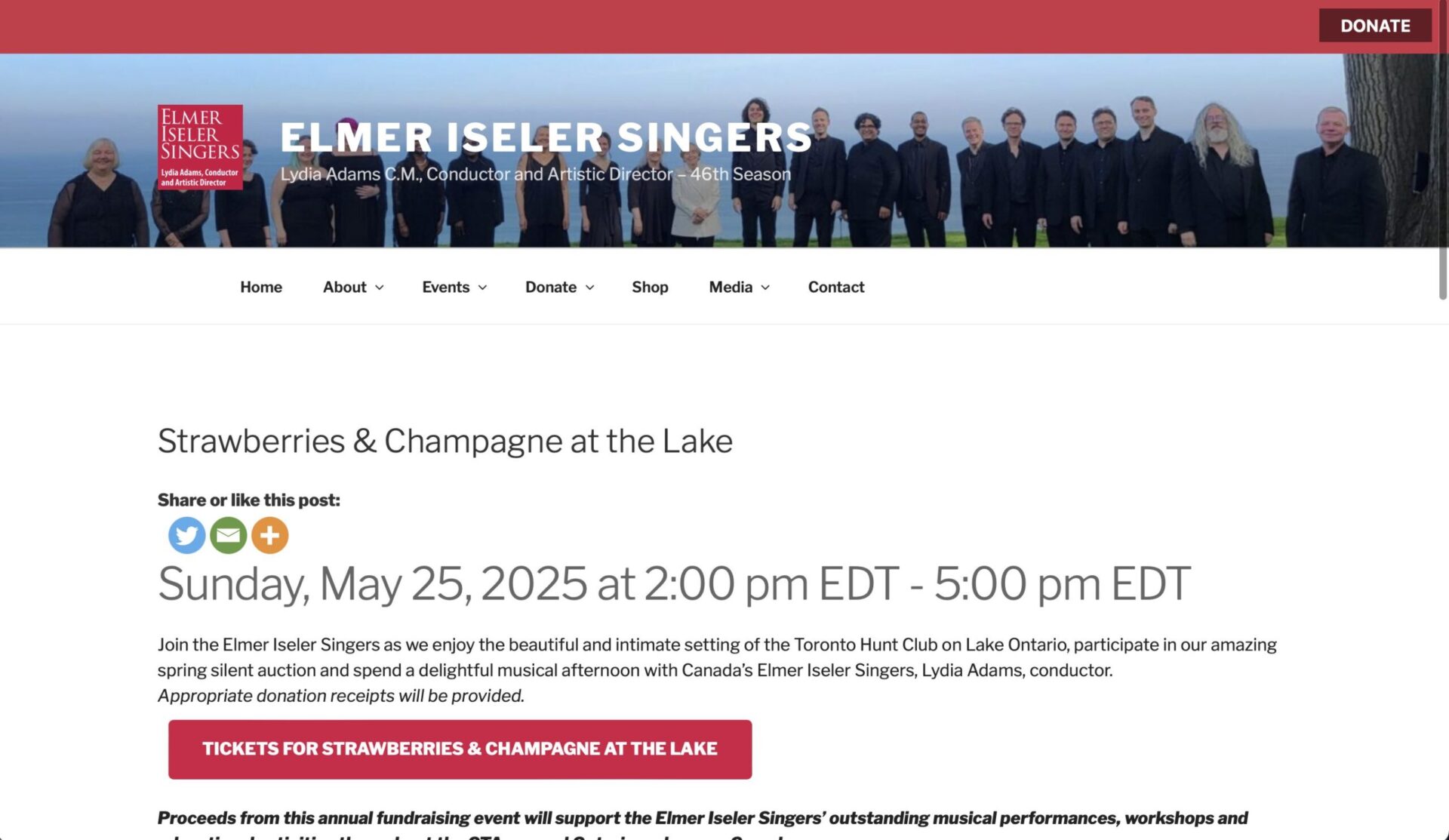This screenshot has width=1449, height=840.
Task: Open the Donate submenu chevron
Action: 590,288
